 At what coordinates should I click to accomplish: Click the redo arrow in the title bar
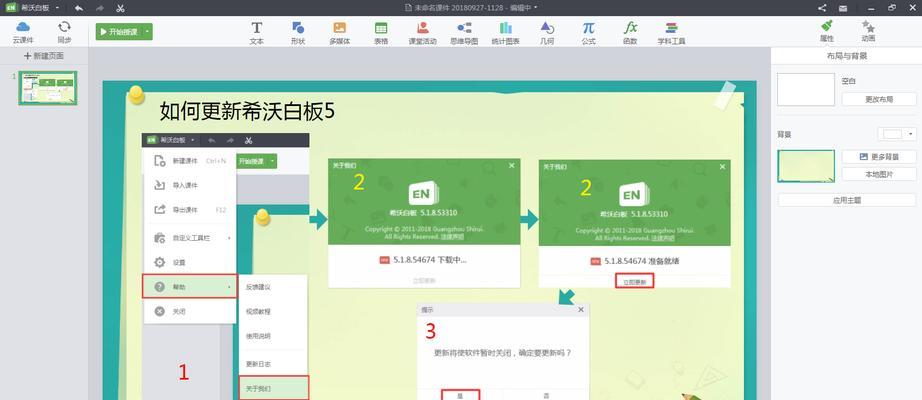click(99, 8)
